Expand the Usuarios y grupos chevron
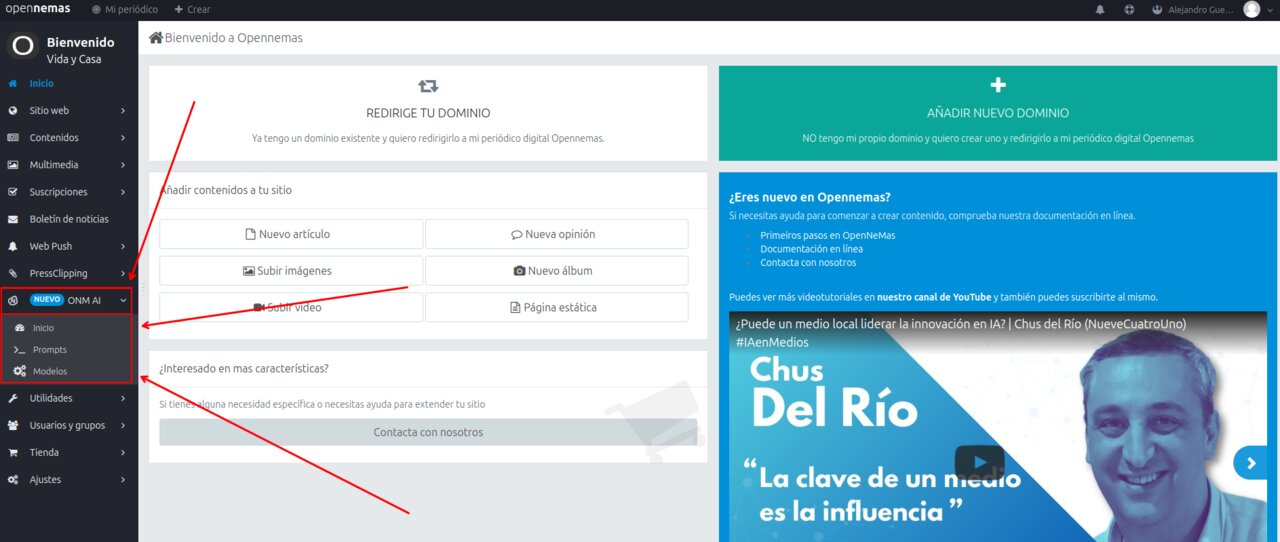 click(123, 425)
